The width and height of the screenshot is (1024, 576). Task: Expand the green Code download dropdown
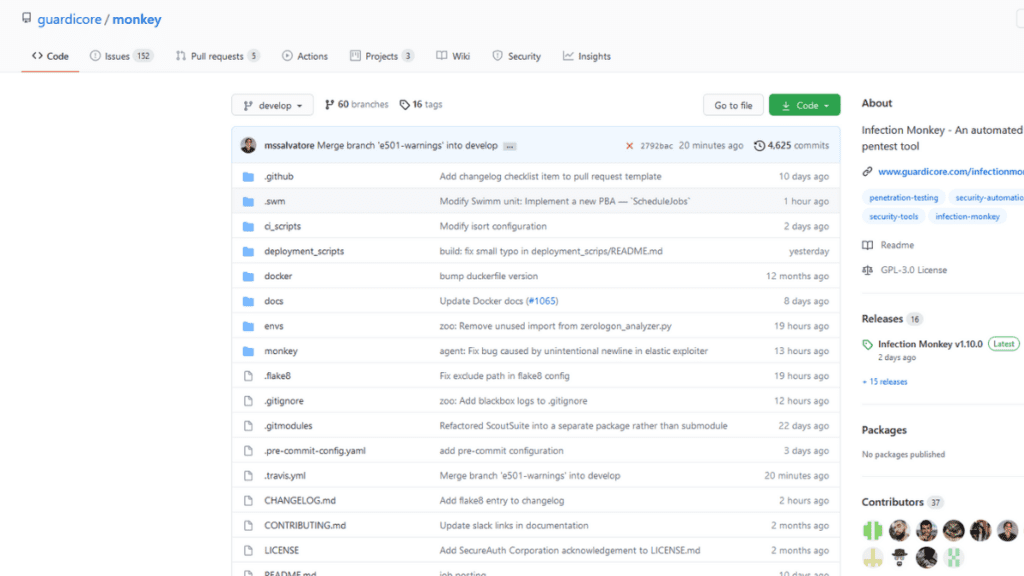coord(805,105)
